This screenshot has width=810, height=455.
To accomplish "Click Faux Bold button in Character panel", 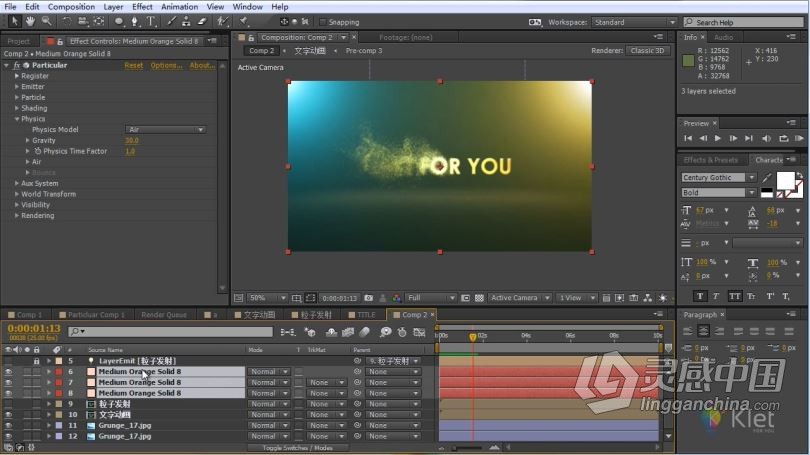I will coord(700,296).
